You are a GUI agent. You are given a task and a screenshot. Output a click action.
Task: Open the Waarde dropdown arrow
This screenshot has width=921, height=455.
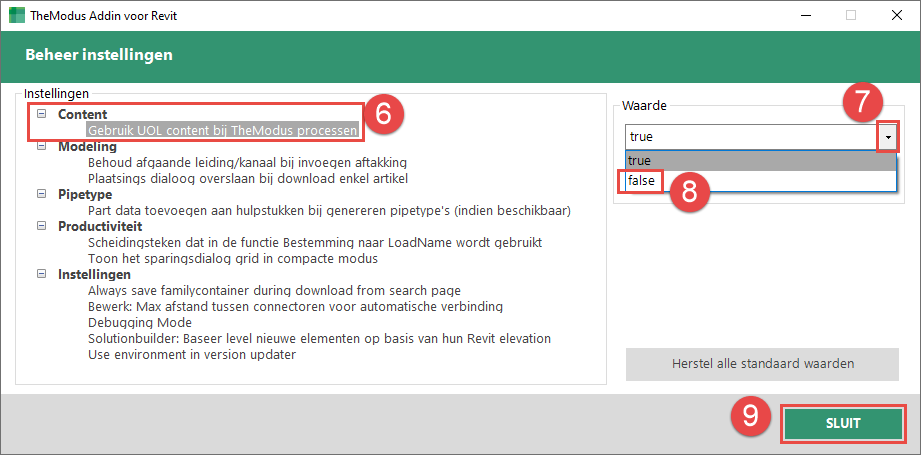pos(889,137)
